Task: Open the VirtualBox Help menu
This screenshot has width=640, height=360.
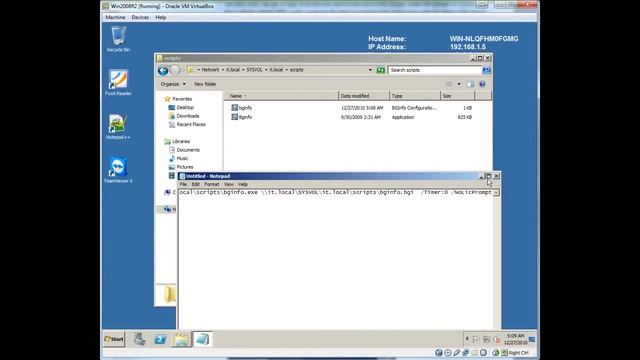Action: pyautogui.click(x=160, y=18)
